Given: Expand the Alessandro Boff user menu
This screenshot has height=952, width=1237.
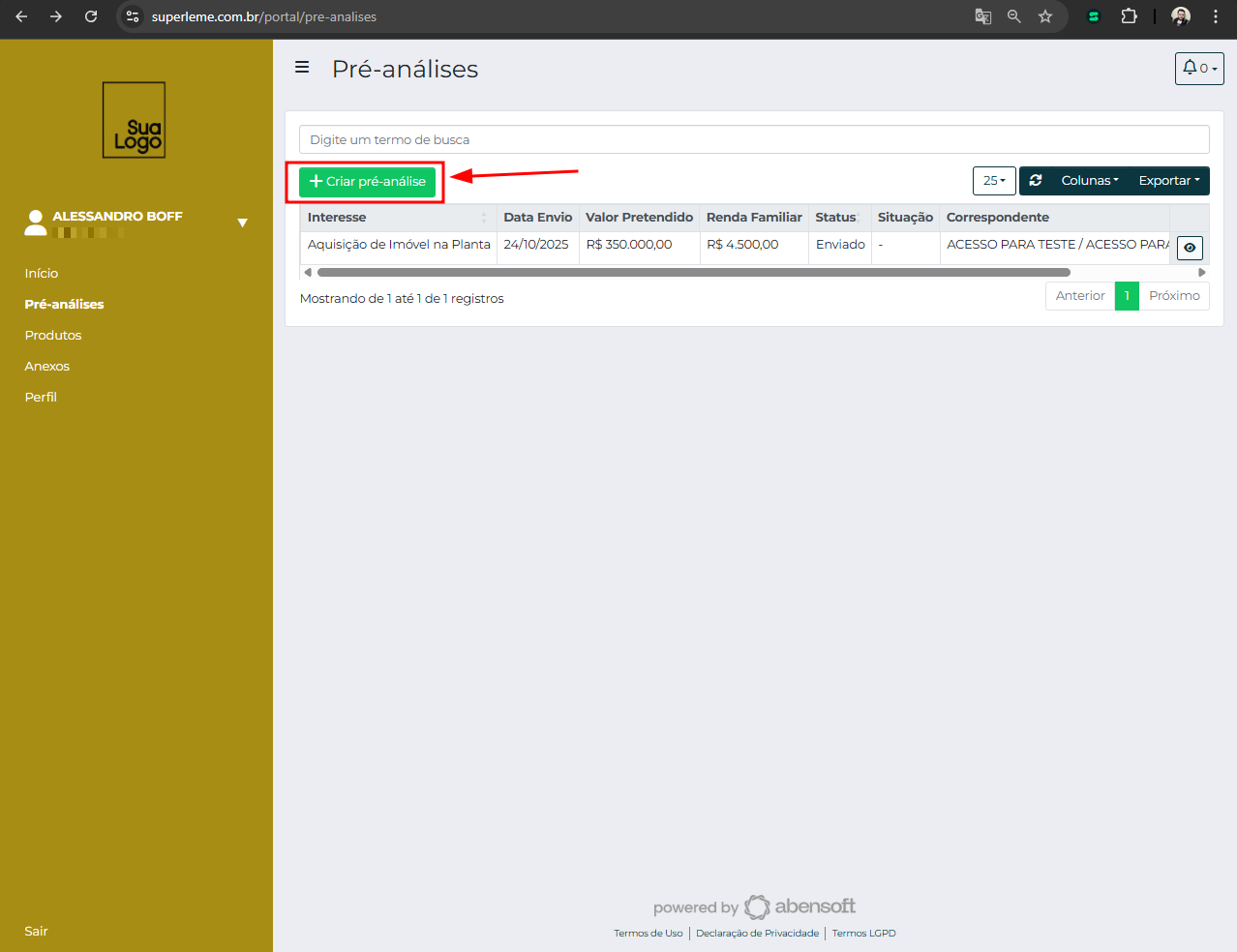Looking at the screenshot, I should coord(242,223).
